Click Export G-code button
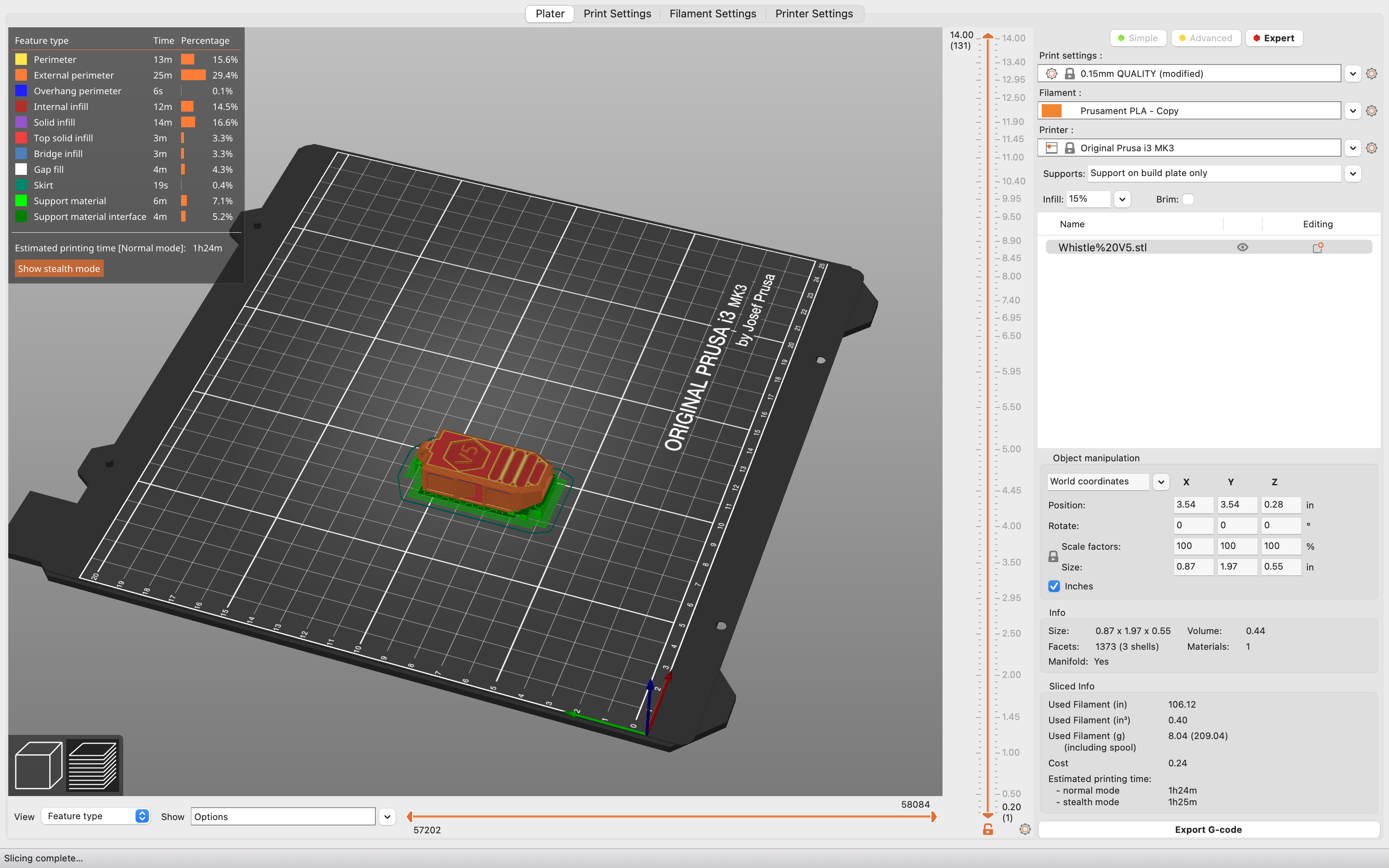The width and height of the screenshot is (1389, 868). click(x=1208, y=830)
